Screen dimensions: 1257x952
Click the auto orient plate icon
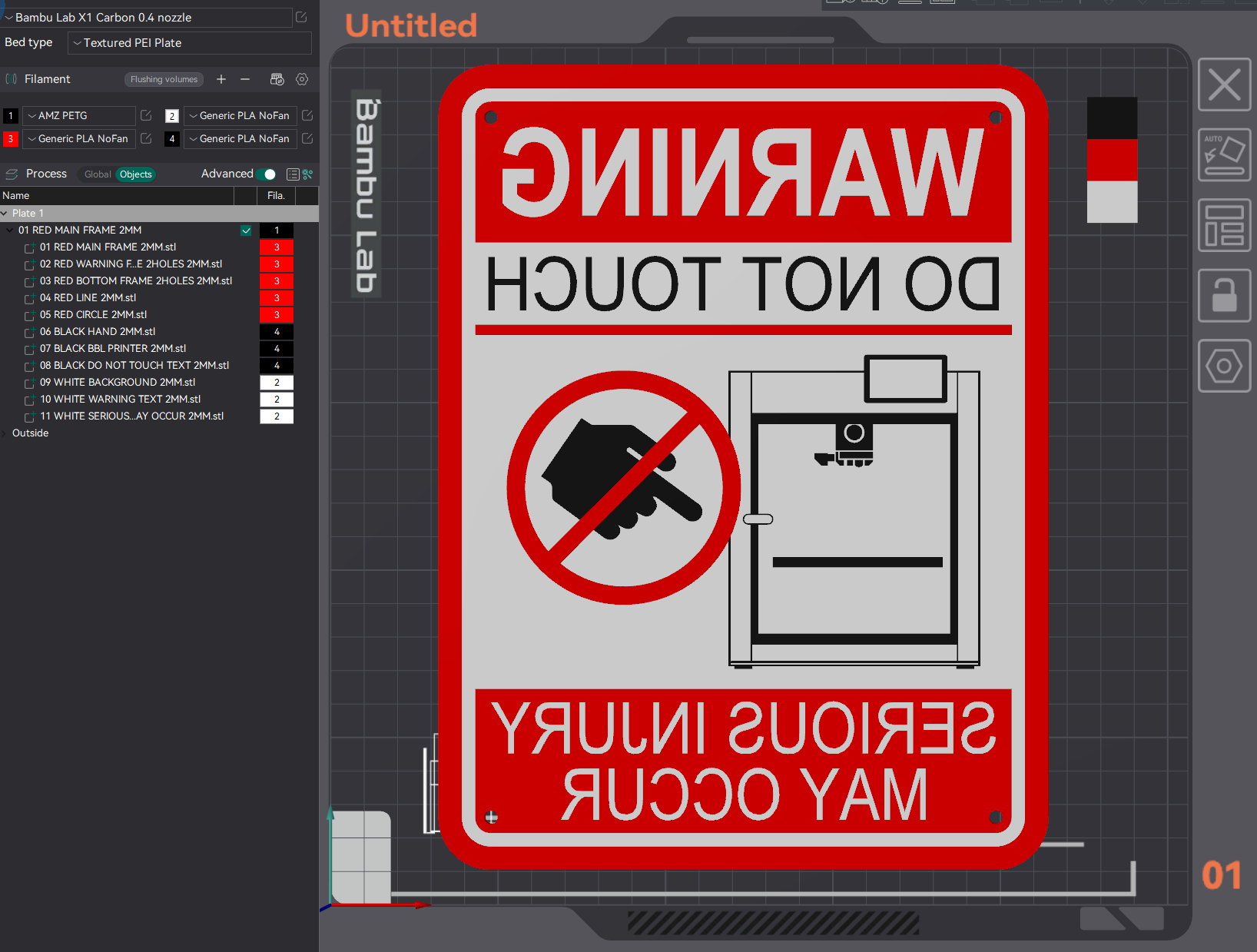click(1224, 155)
